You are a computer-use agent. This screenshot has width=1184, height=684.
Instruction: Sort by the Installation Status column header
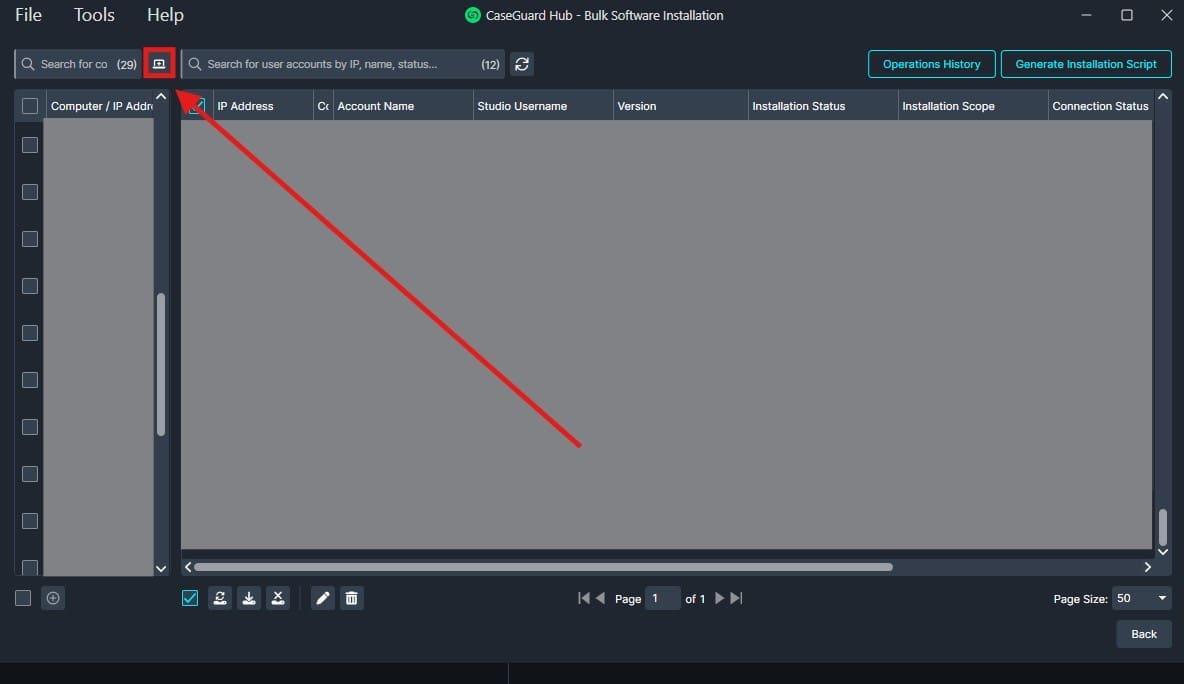(798, 106)
